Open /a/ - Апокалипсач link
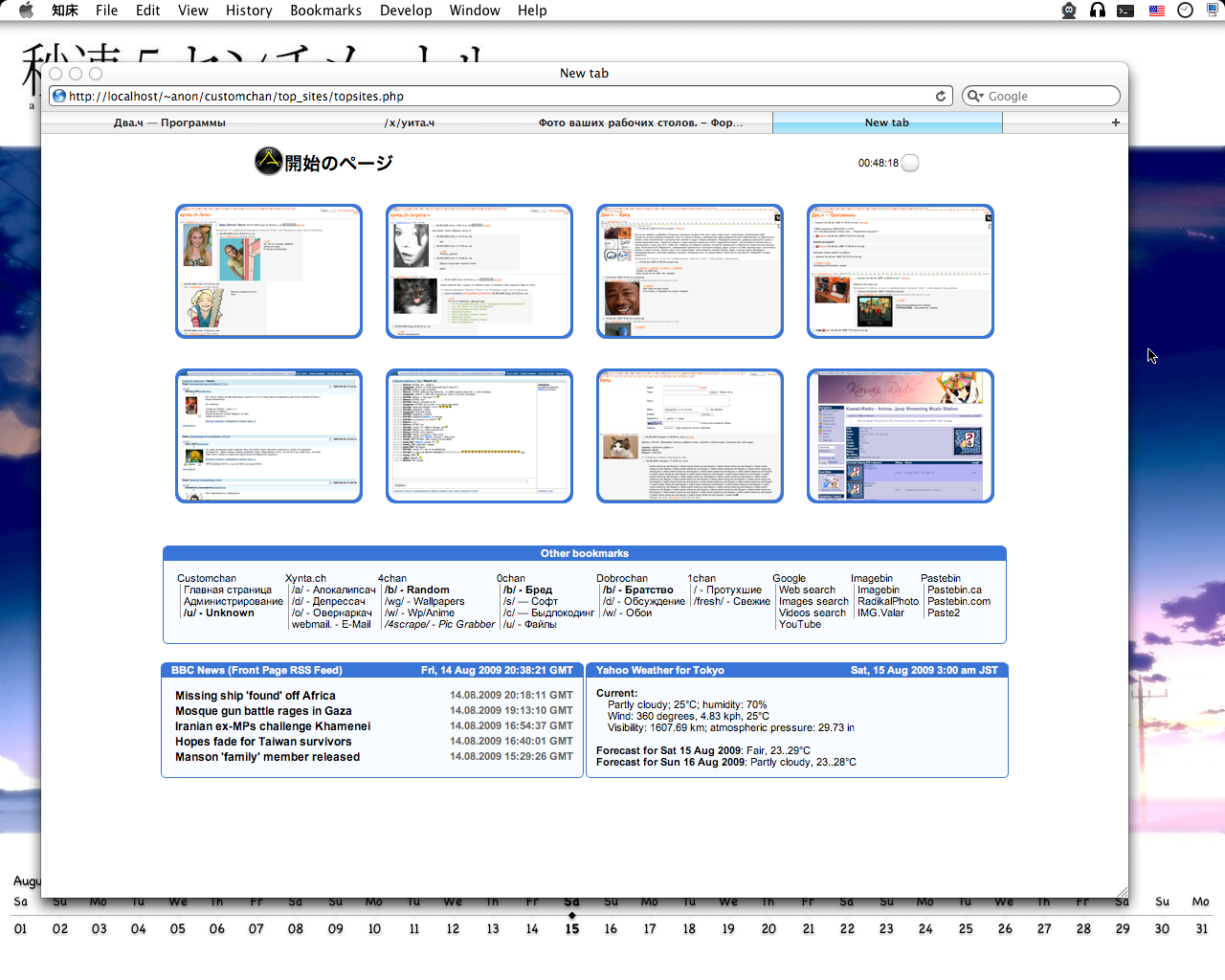 tap(334, 590)
